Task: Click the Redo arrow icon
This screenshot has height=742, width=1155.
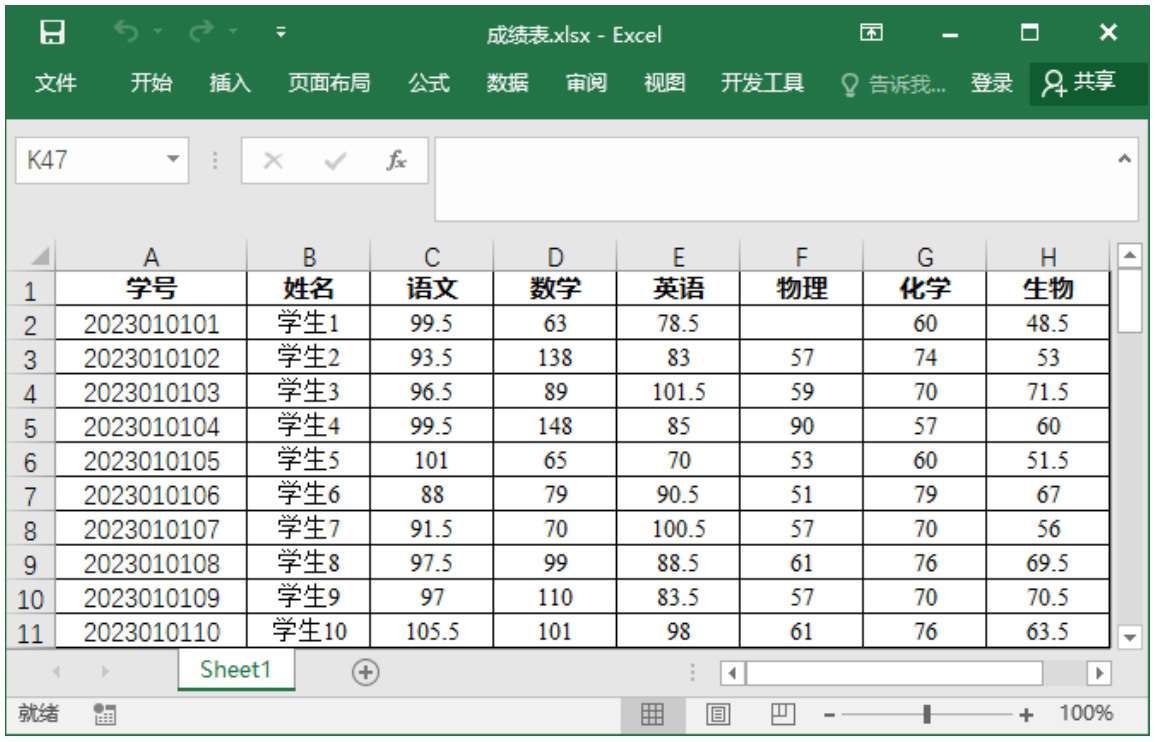Action: click(199, 33)
